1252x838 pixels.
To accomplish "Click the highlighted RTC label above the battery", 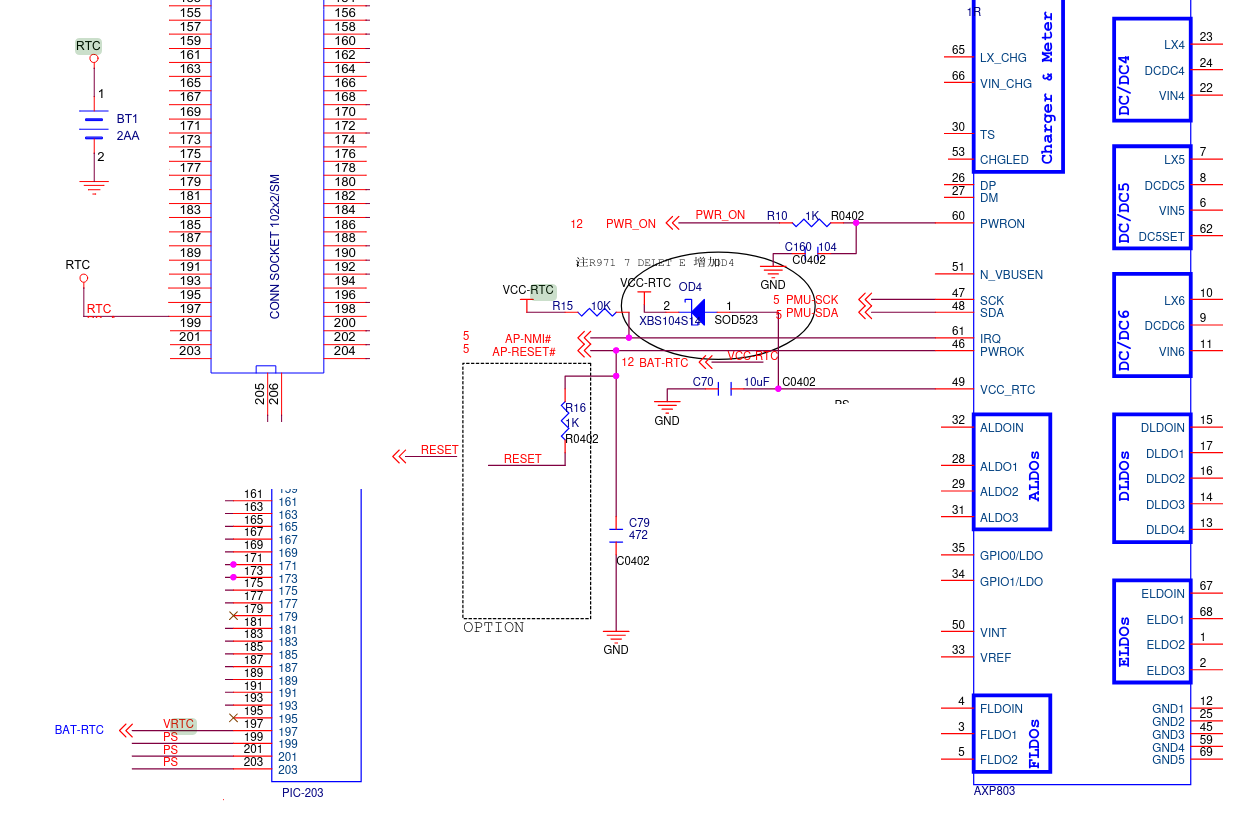I will [x=88, y=46].
